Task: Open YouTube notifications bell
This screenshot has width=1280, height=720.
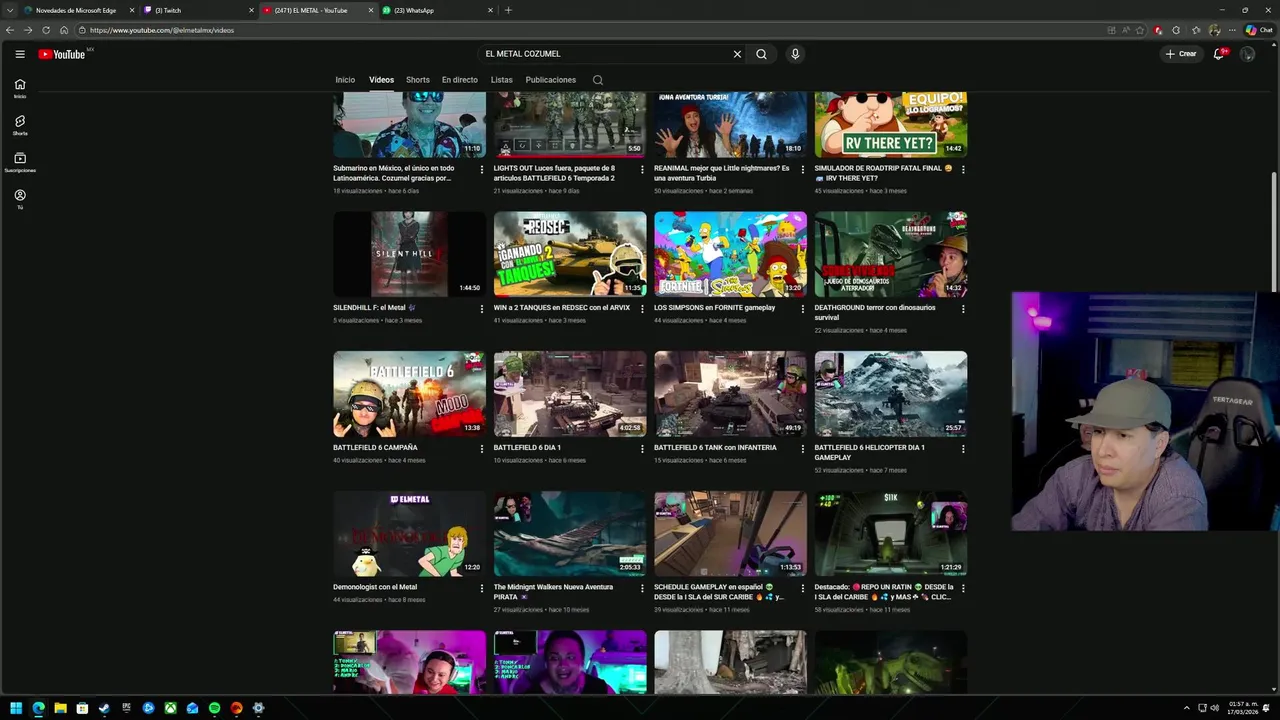Action: (x=1218, y=54)
